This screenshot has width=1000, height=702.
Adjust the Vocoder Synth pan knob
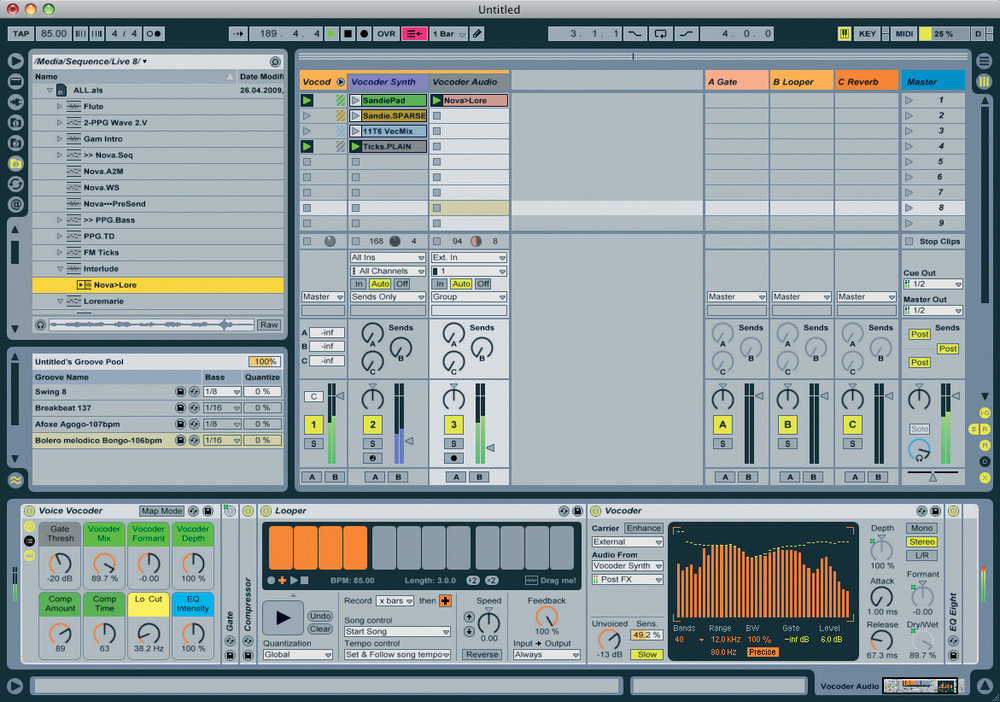pyautogui.click(x=372, y=399)
